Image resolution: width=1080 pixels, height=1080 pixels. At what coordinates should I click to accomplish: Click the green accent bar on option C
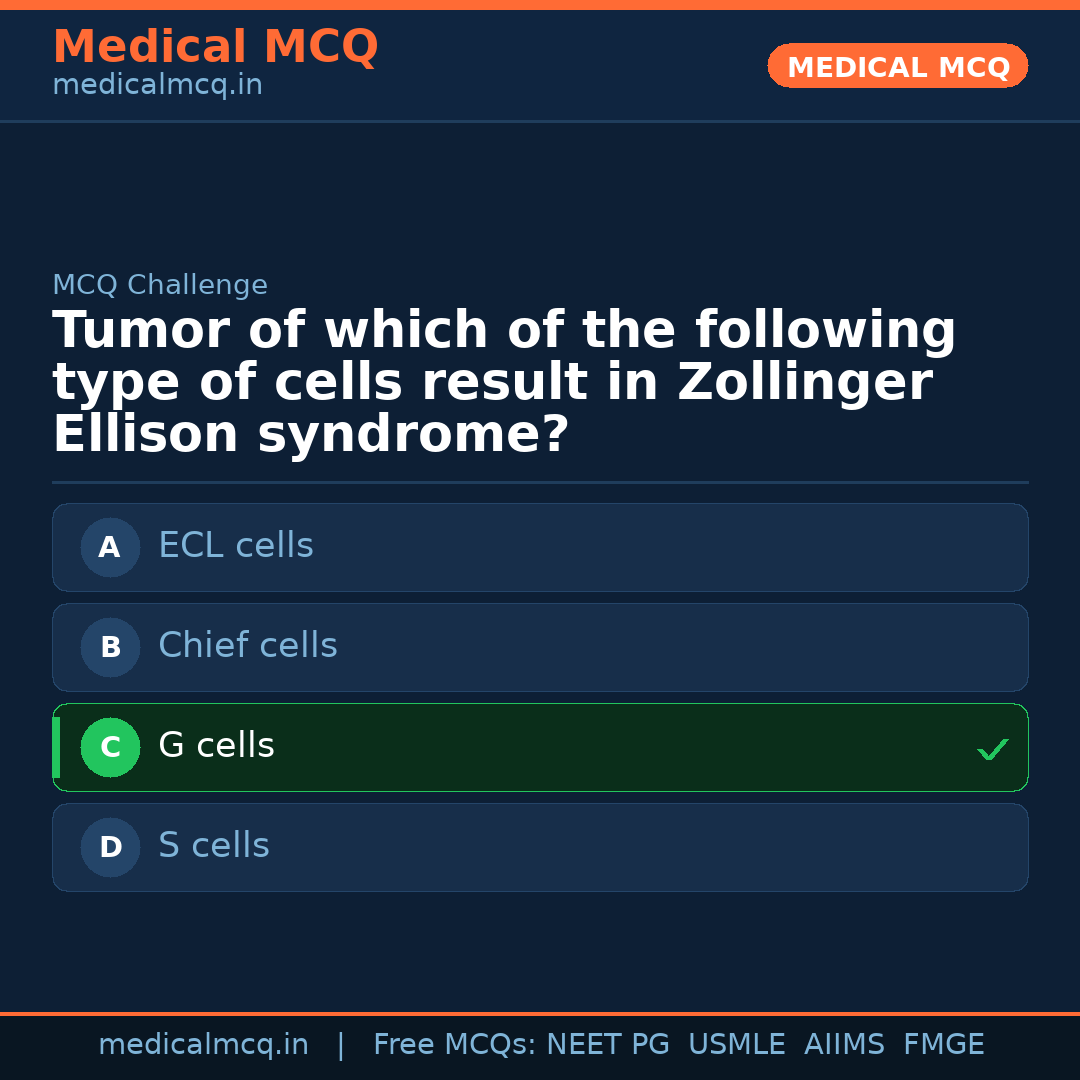[56, 747]
